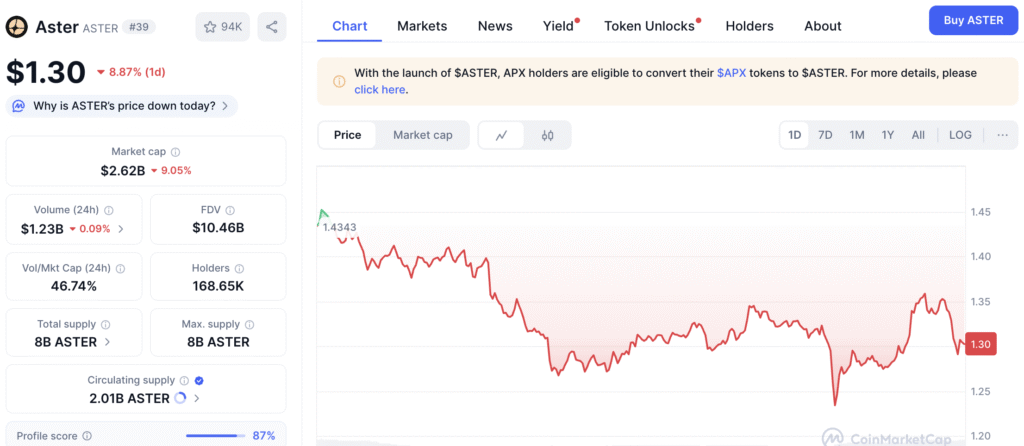
Task: Expand the Volume (24h) details chevron
Action: [x=121, y=229]
